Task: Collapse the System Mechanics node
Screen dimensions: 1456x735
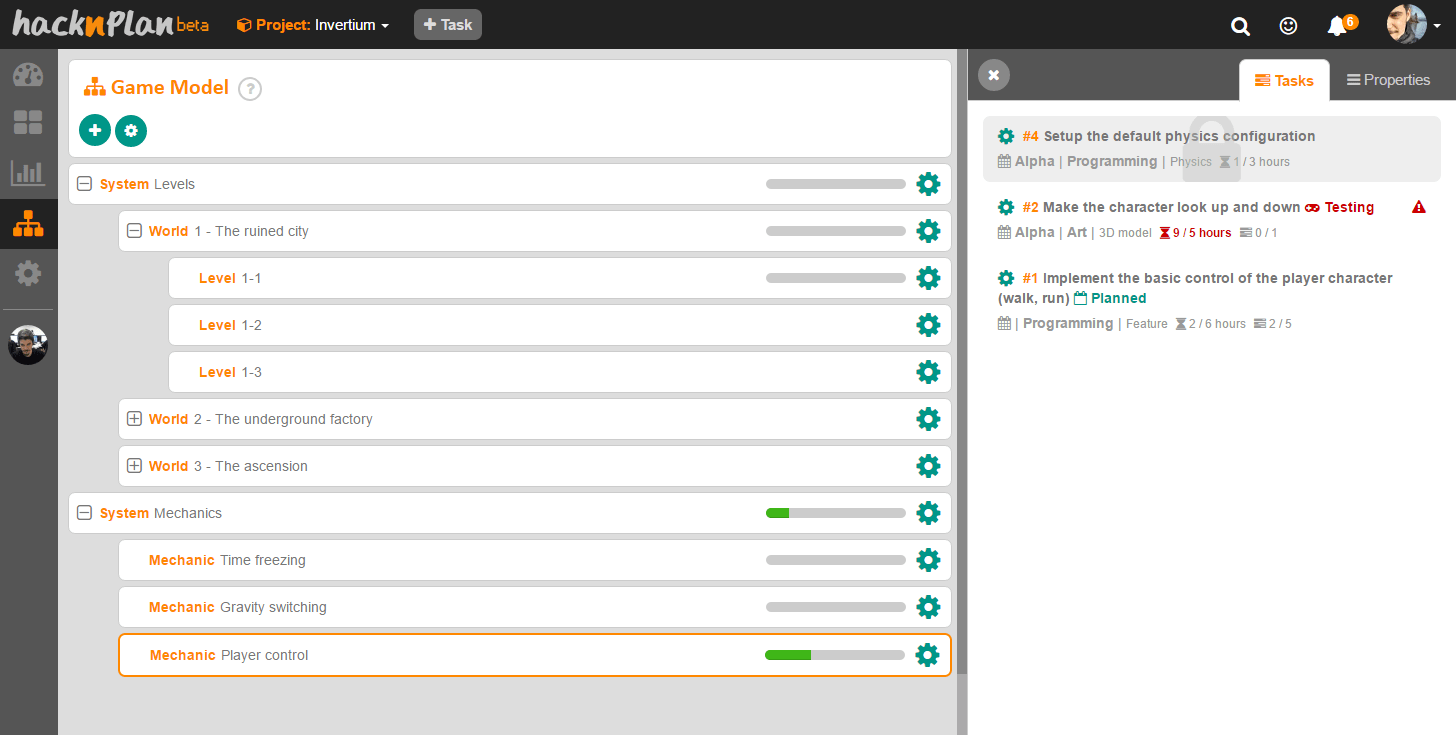Action: pyautogui.click(x=85, y=513)
